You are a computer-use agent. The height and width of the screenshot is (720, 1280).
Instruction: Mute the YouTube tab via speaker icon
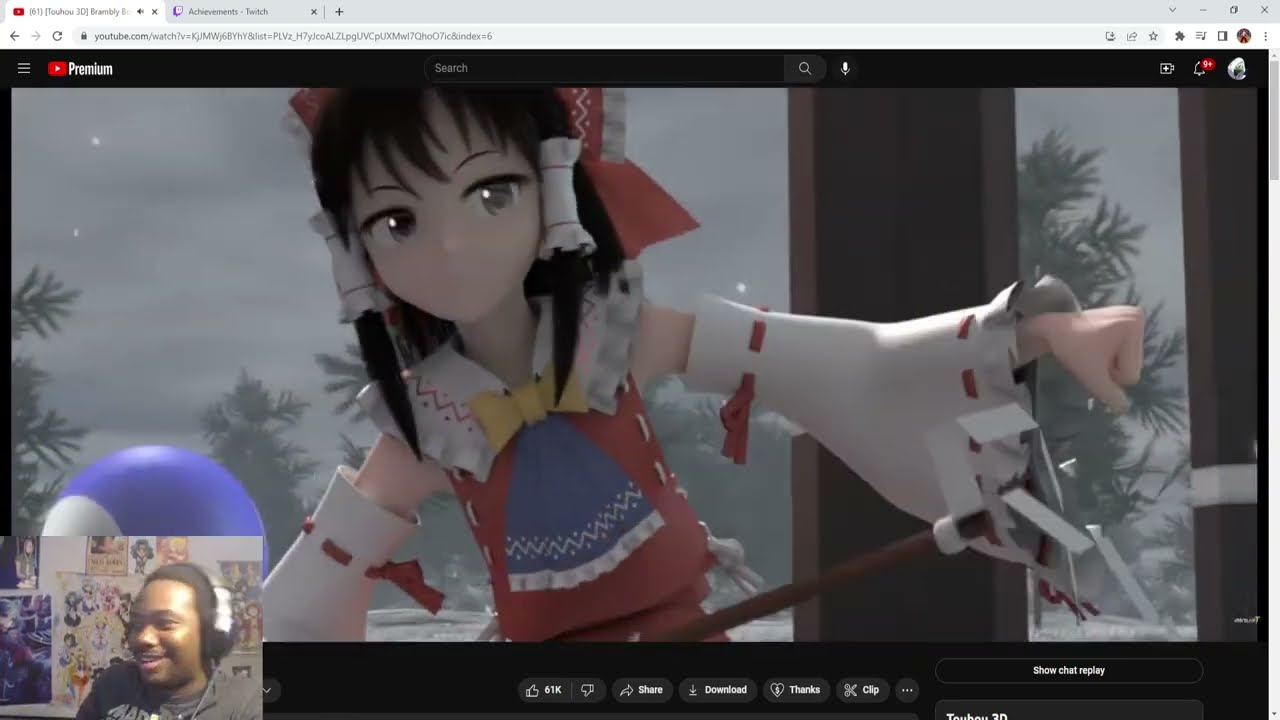pos(139,12)
